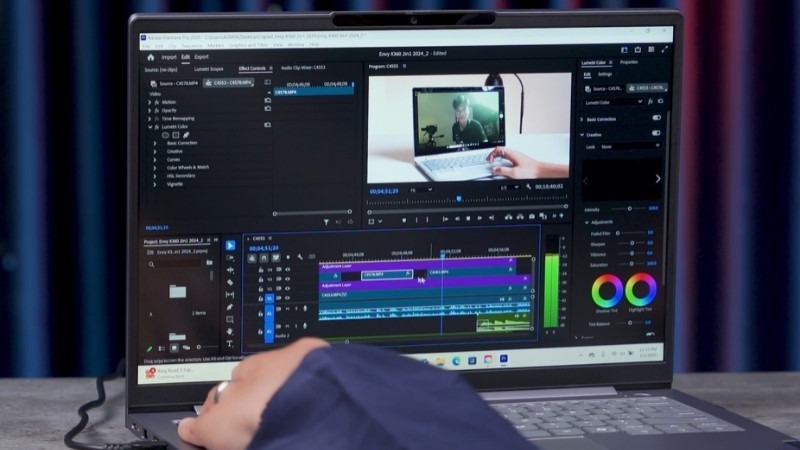This screenshot has width=800, height=450.
Task: Click the Lumetri Color ellipse mask icon
Action: click(x=166, y=135)
